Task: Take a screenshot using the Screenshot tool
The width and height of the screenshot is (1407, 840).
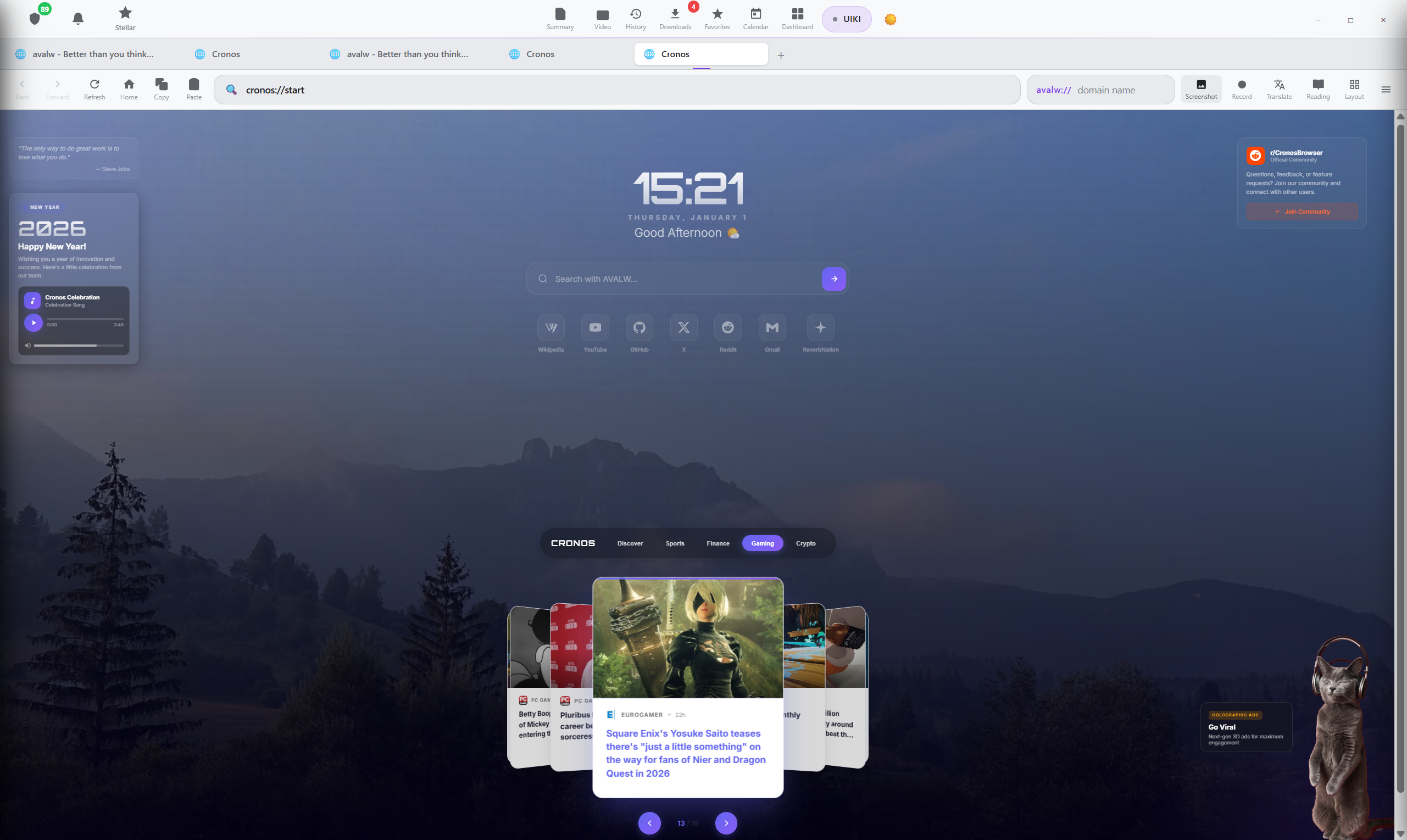Action: pyautogui.click(x=1201, y=89)
